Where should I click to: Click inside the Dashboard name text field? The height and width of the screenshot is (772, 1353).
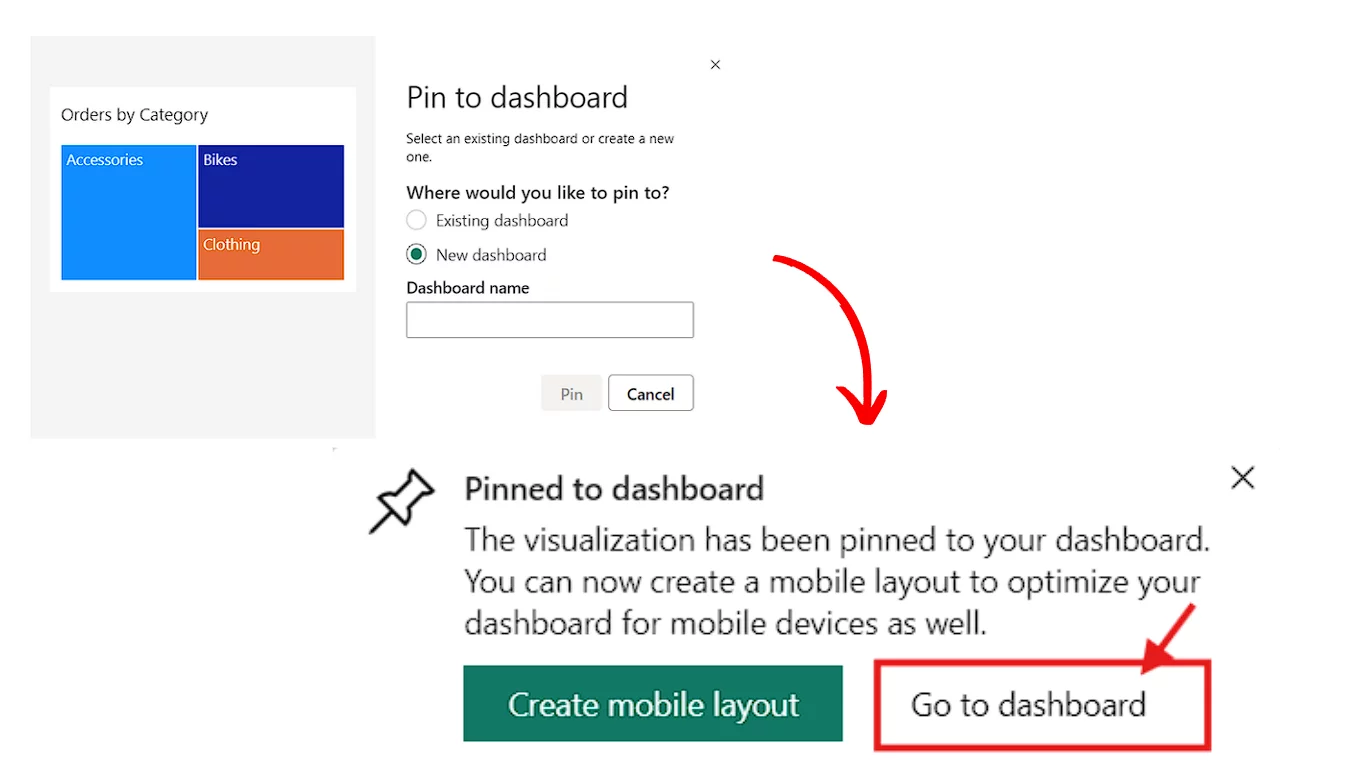click(549, 319)
